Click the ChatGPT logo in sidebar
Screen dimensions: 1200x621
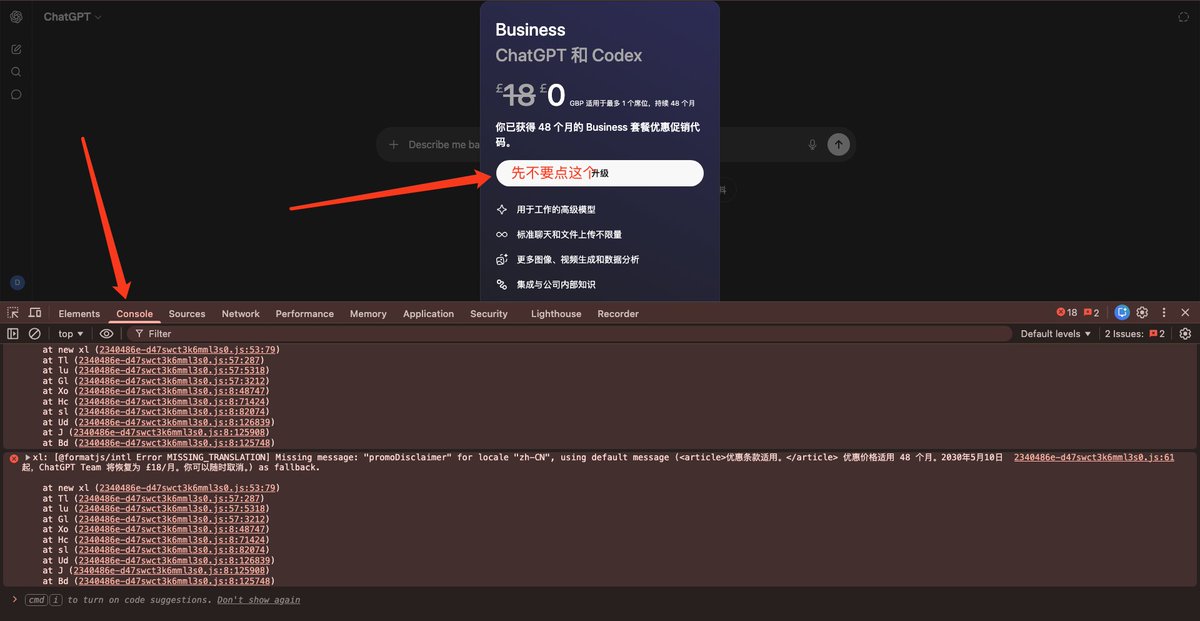(16, 17)
